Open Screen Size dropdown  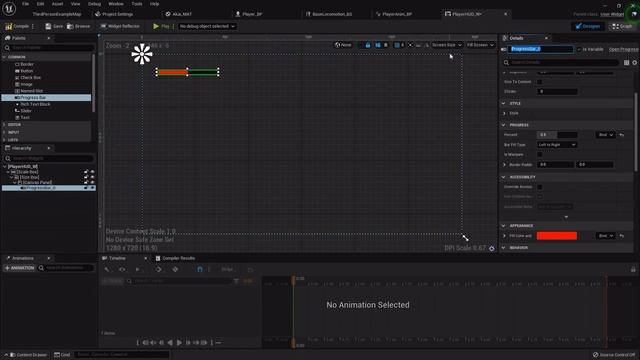[447, 45]
